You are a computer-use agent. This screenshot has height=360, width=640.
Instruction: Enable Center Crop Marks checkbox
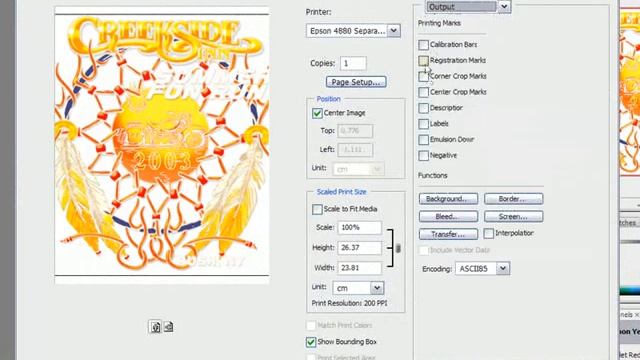424,92
